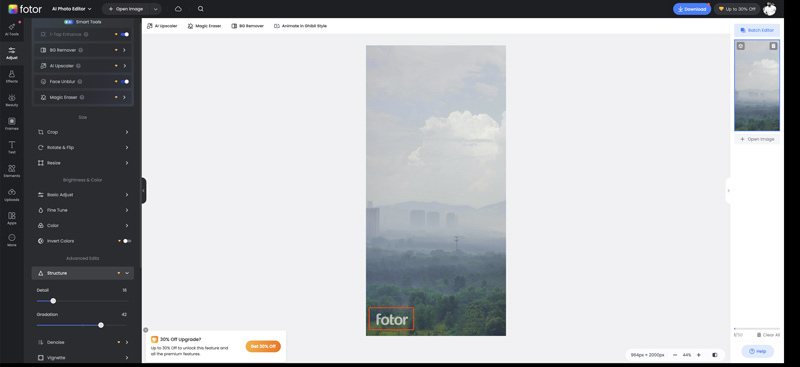Viewport: 800px width, 367px height.
Task: Toggle the 1-Tap Enhance switch
Action: (125, 34)
